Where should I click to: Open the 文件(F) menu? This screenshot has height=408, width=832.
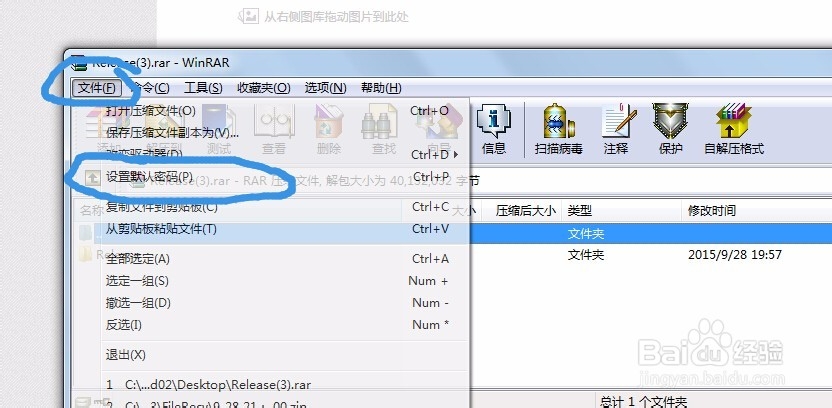coord(97,88)
